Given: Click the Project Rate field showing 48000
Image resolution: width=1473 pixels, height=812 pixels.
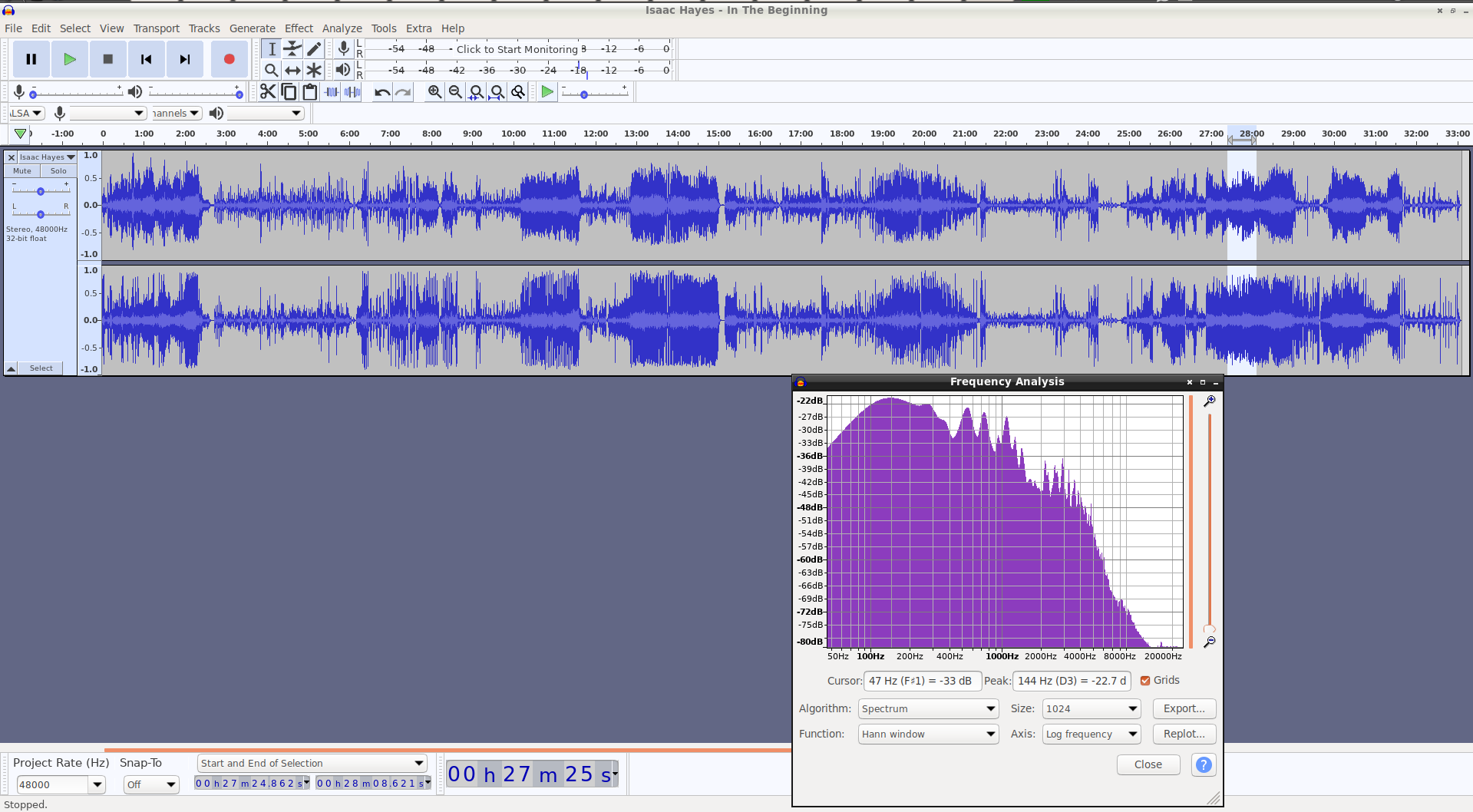Looking at the screenshot, I should click(x=52, y=784).
